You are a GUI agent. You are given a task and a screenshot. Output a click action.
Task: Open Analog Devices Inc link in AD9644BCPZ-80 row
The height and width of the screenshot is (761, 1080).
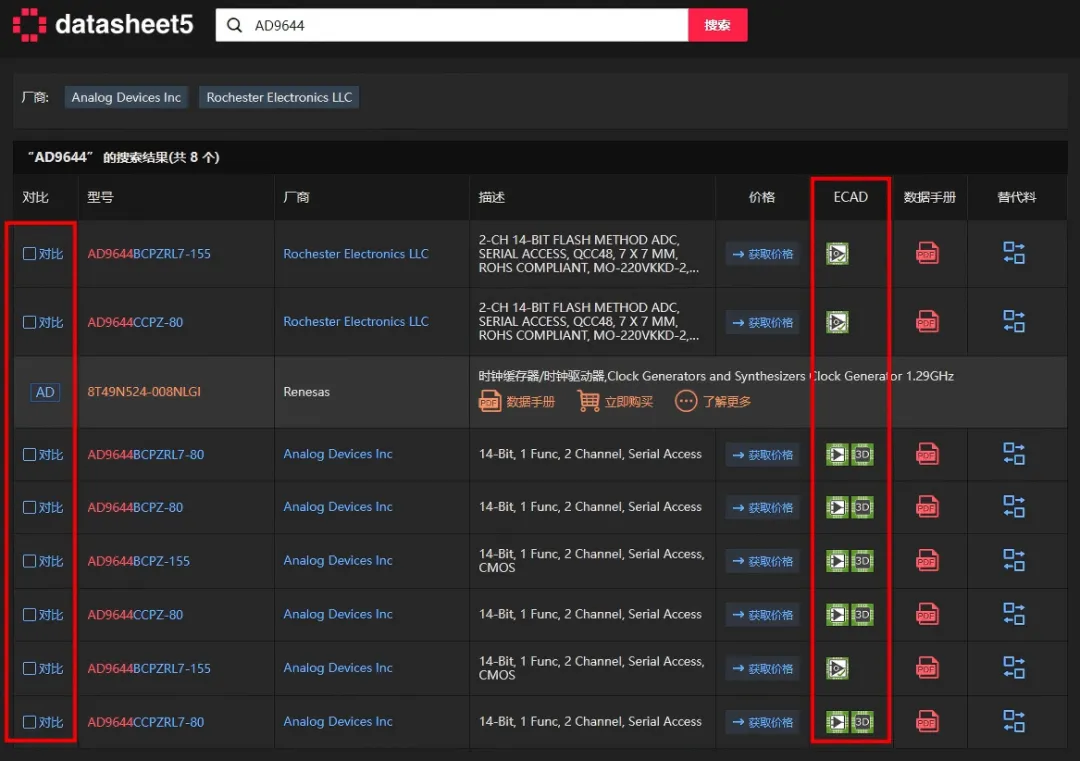click(x=338, y=507)
